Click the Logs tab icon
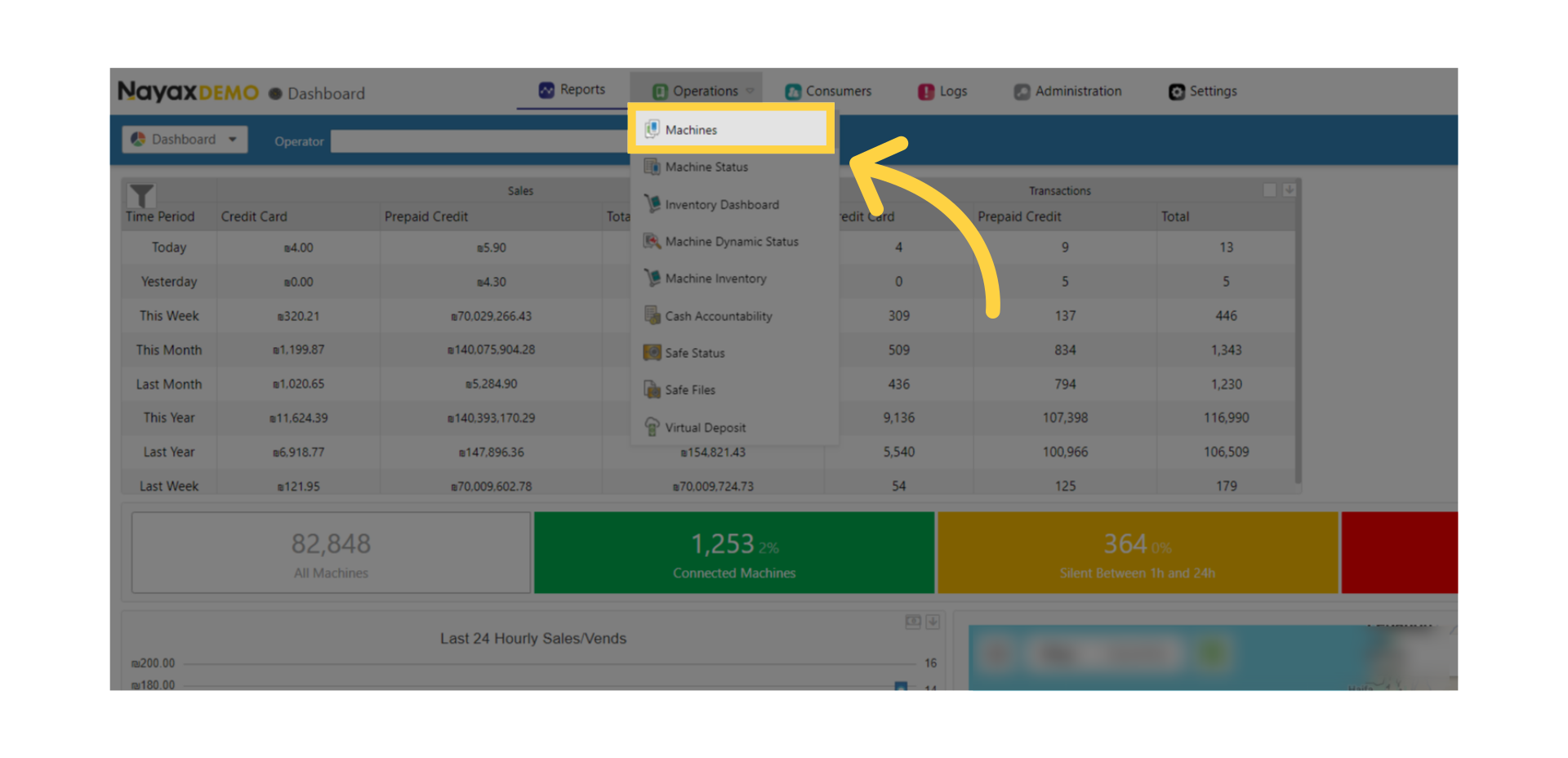This screenshot has height=758, width=1568. pos(926,91)
